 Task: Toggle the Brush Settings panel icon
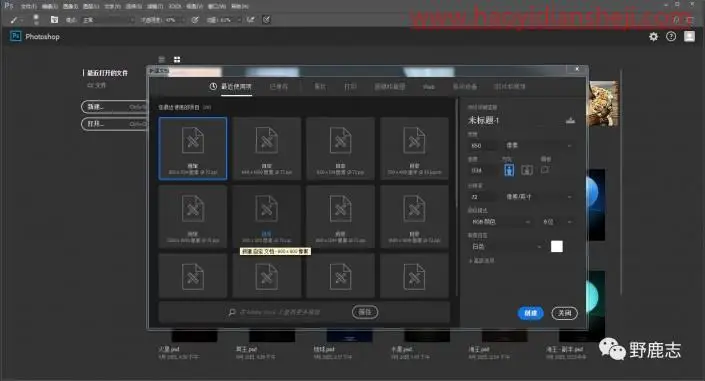click(x=54, y=20)
